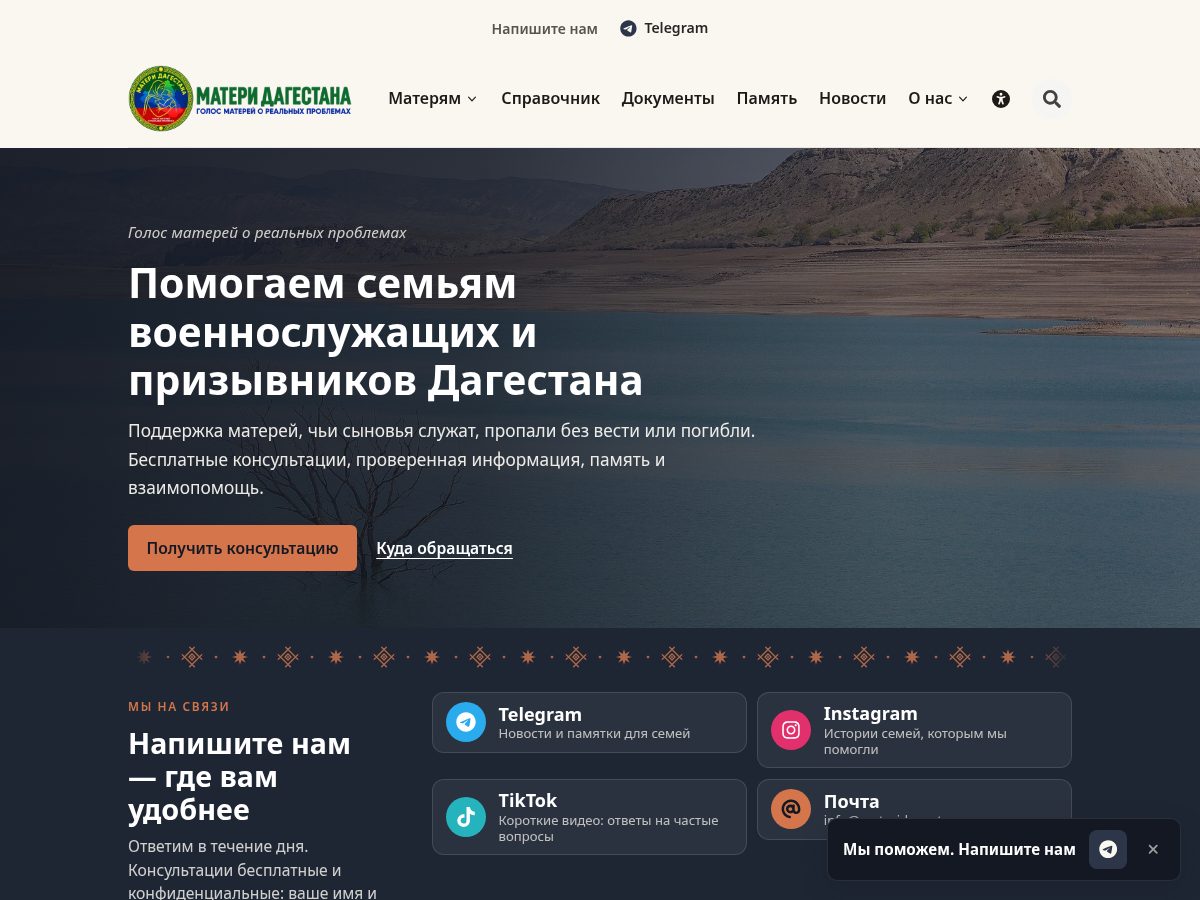Click the Telegram card title
1200x900 pixels.
[540, 714]
